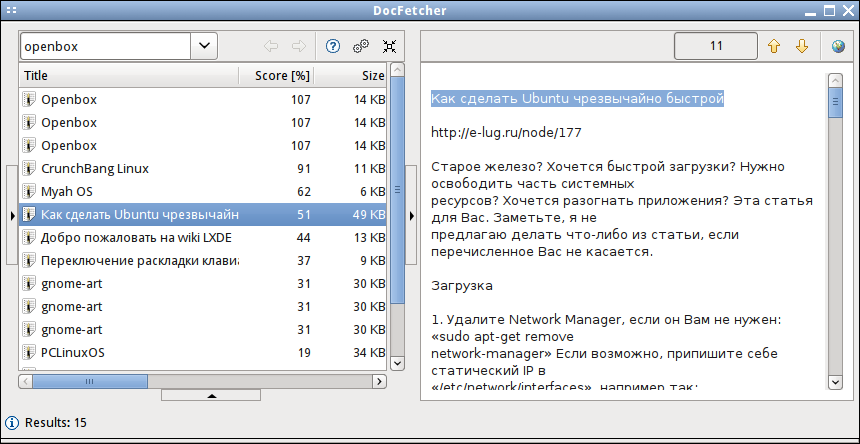Toggle HTML preview globe icon

click(838, 47)
